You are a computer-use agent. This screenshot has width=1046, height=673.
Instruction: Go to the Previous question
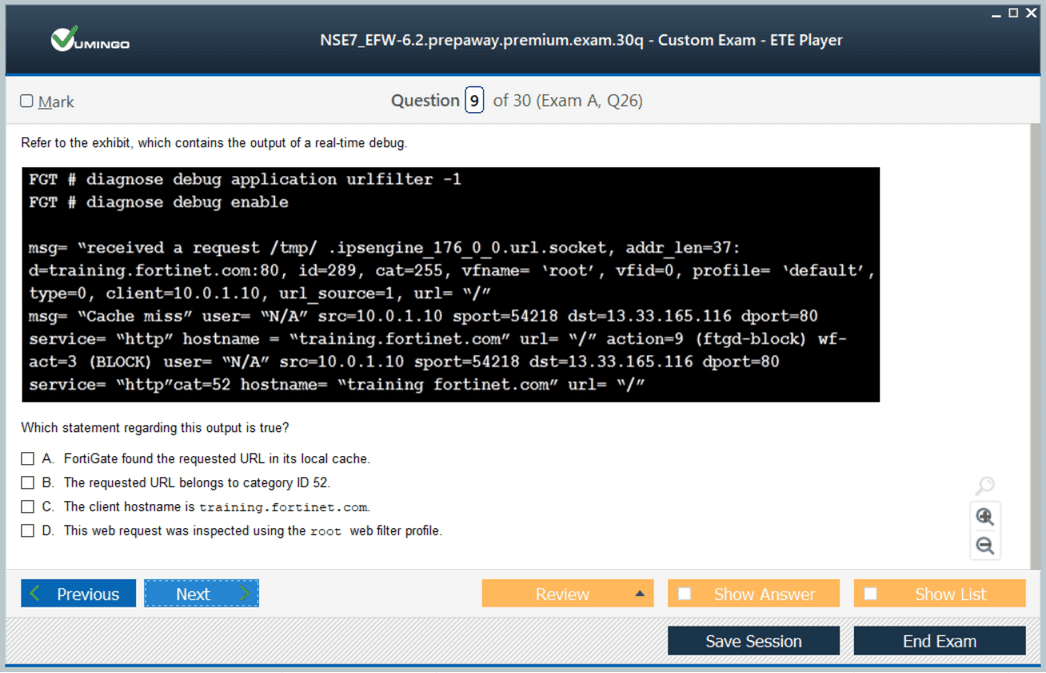point(79,594)
